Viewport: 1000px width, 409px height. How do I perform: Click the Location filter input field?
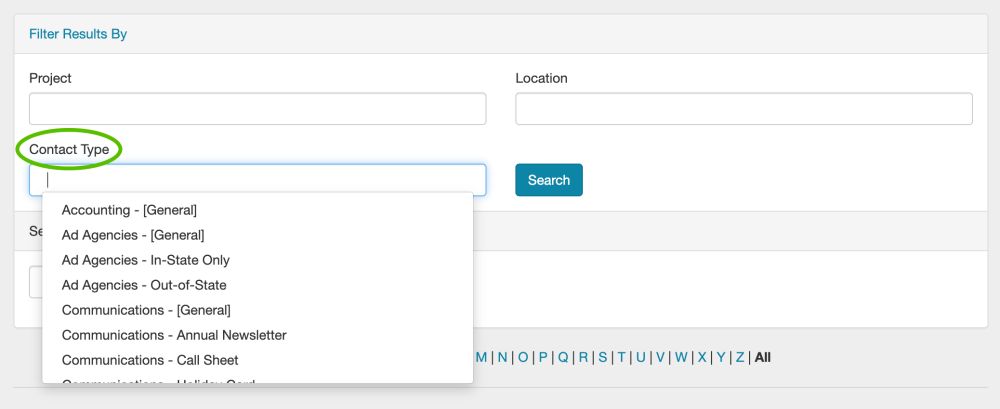(x=743, y=109)
